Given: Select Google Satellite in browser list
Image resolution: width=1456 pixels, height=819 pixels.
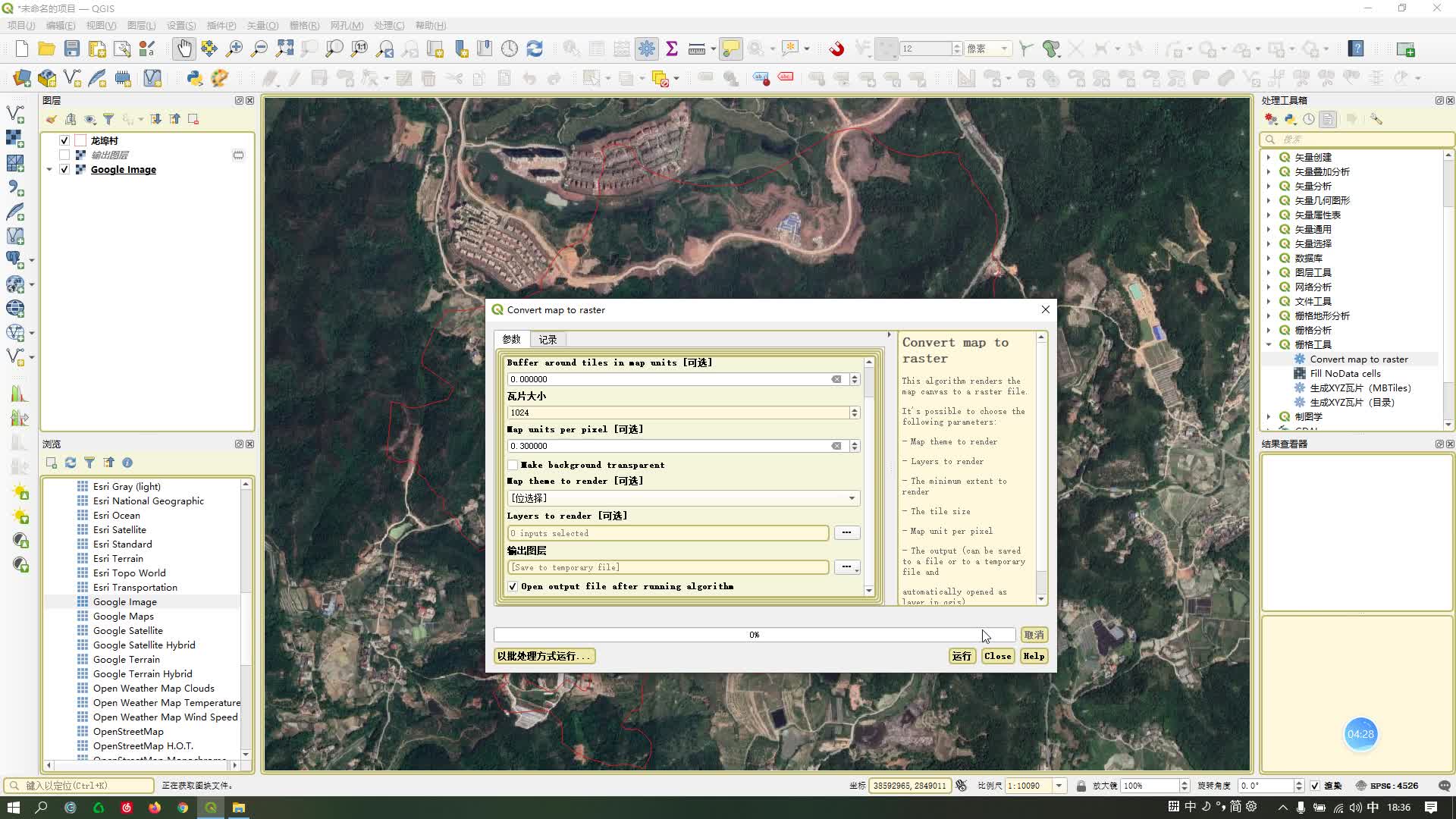Looking at the screenshot, I should (x=127, y=630).
